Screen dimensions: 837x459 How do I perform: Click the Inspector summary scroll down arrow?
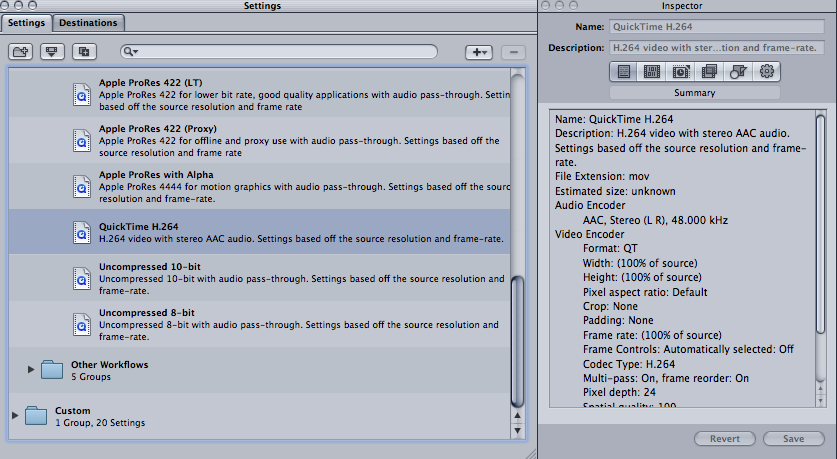tap(821, 401)
